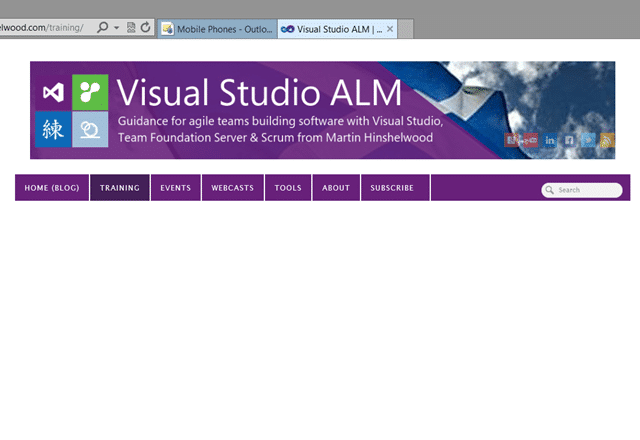Open the WEBCASTS navigation item

[233, 188]
